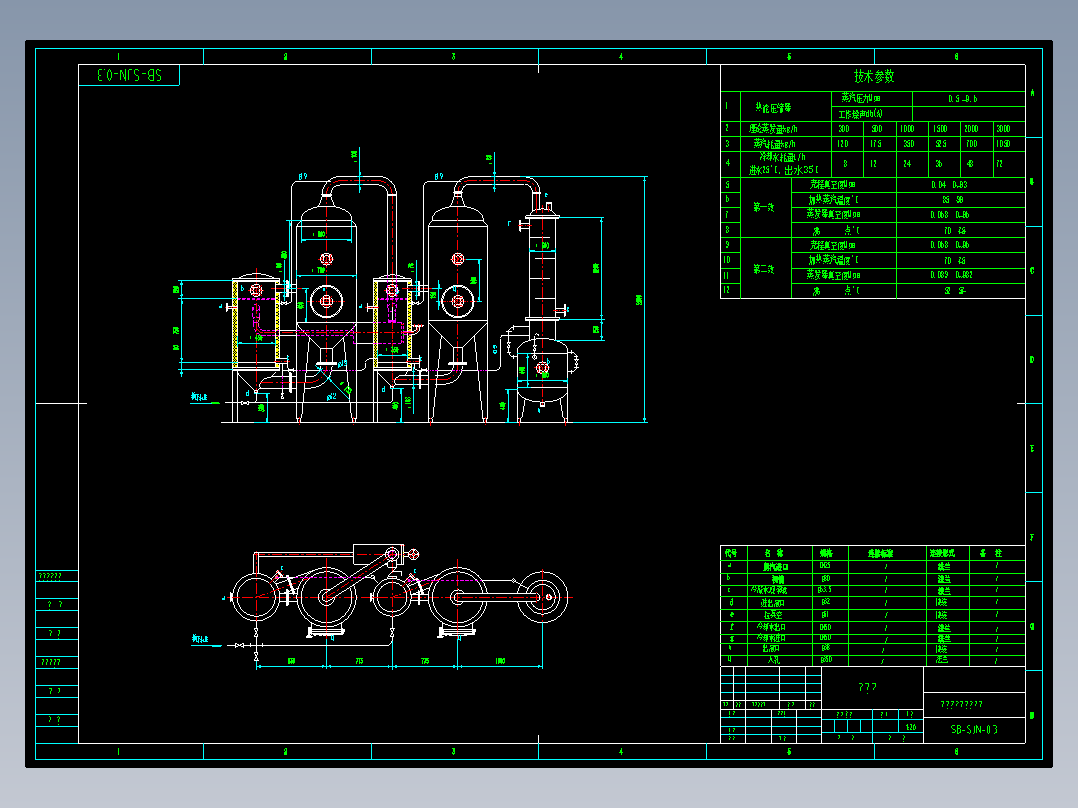The image size is (1078, 808).
Task: Click the 抽真空 row name in nozzle table
Action: [x=773, y=615]
